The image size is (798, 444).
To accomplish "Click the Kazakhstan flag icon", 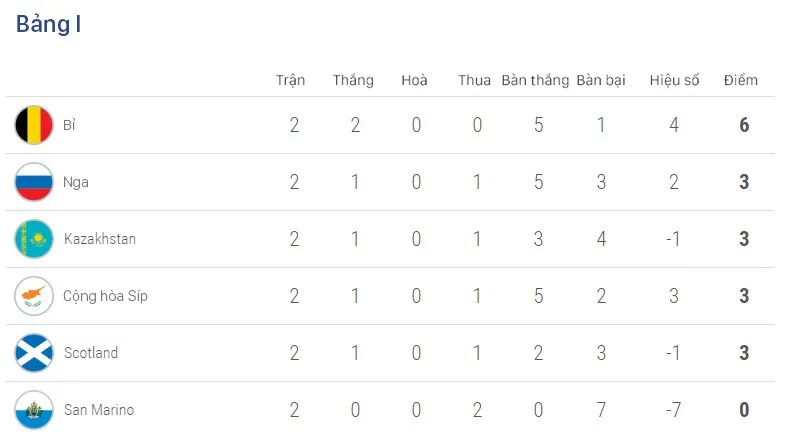I will coord(34,239).
